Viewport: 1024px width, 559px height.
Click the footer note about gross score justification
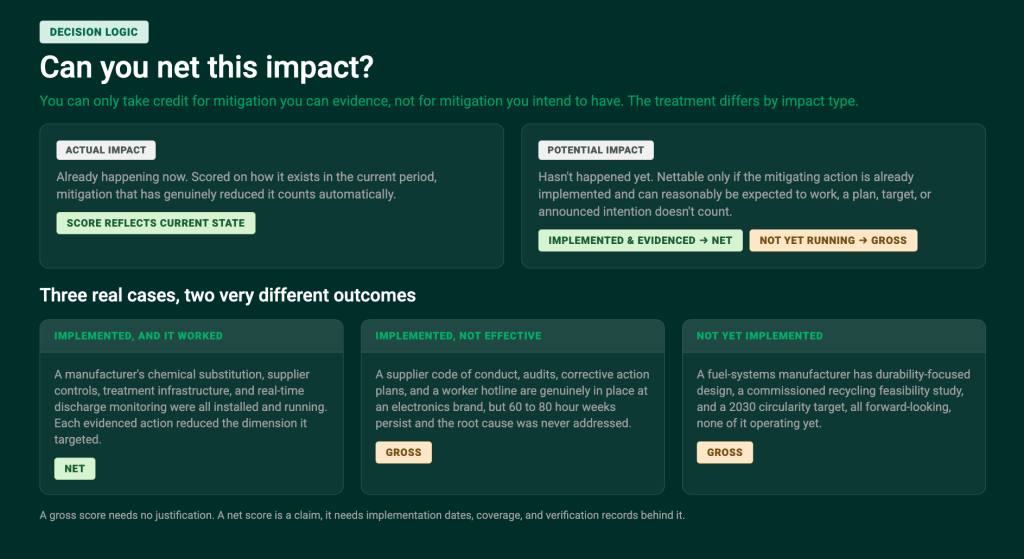point(362,515)
